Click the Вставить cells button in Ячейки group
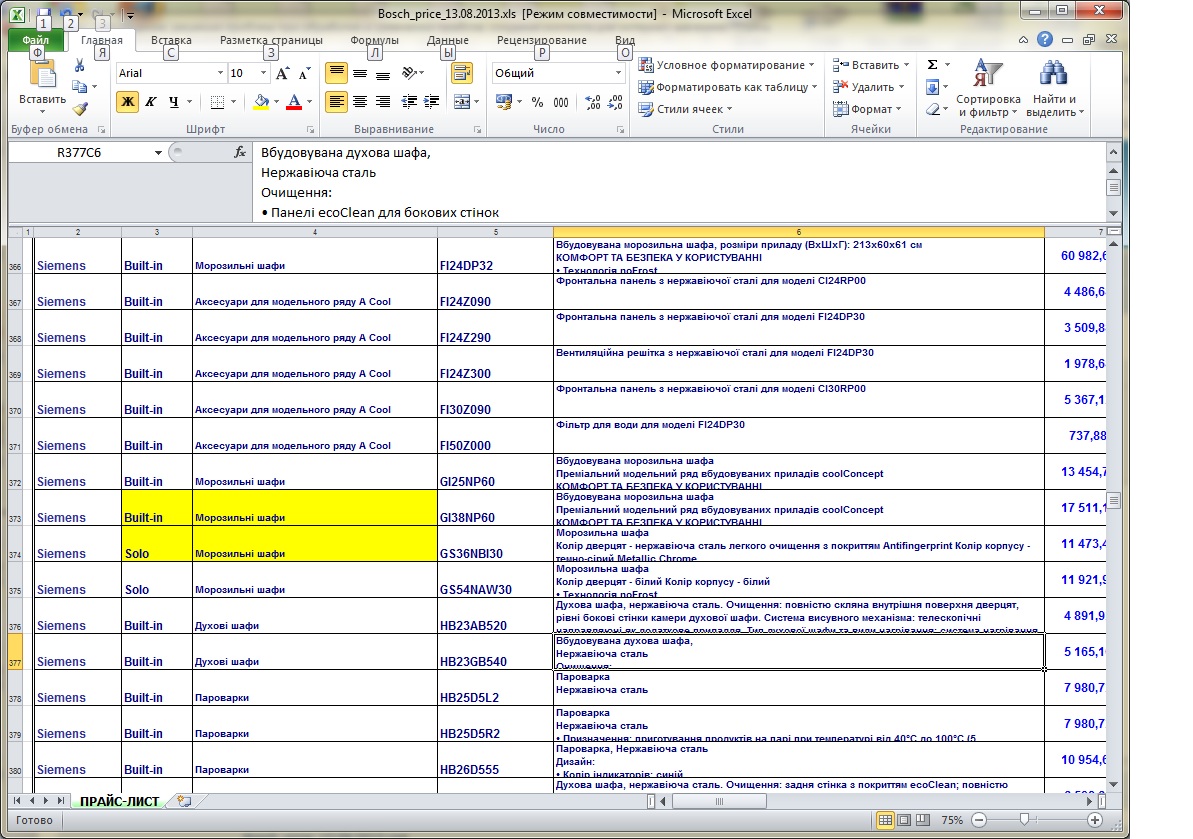Viewport: 1193px width, 839px height. pos(871,65)
